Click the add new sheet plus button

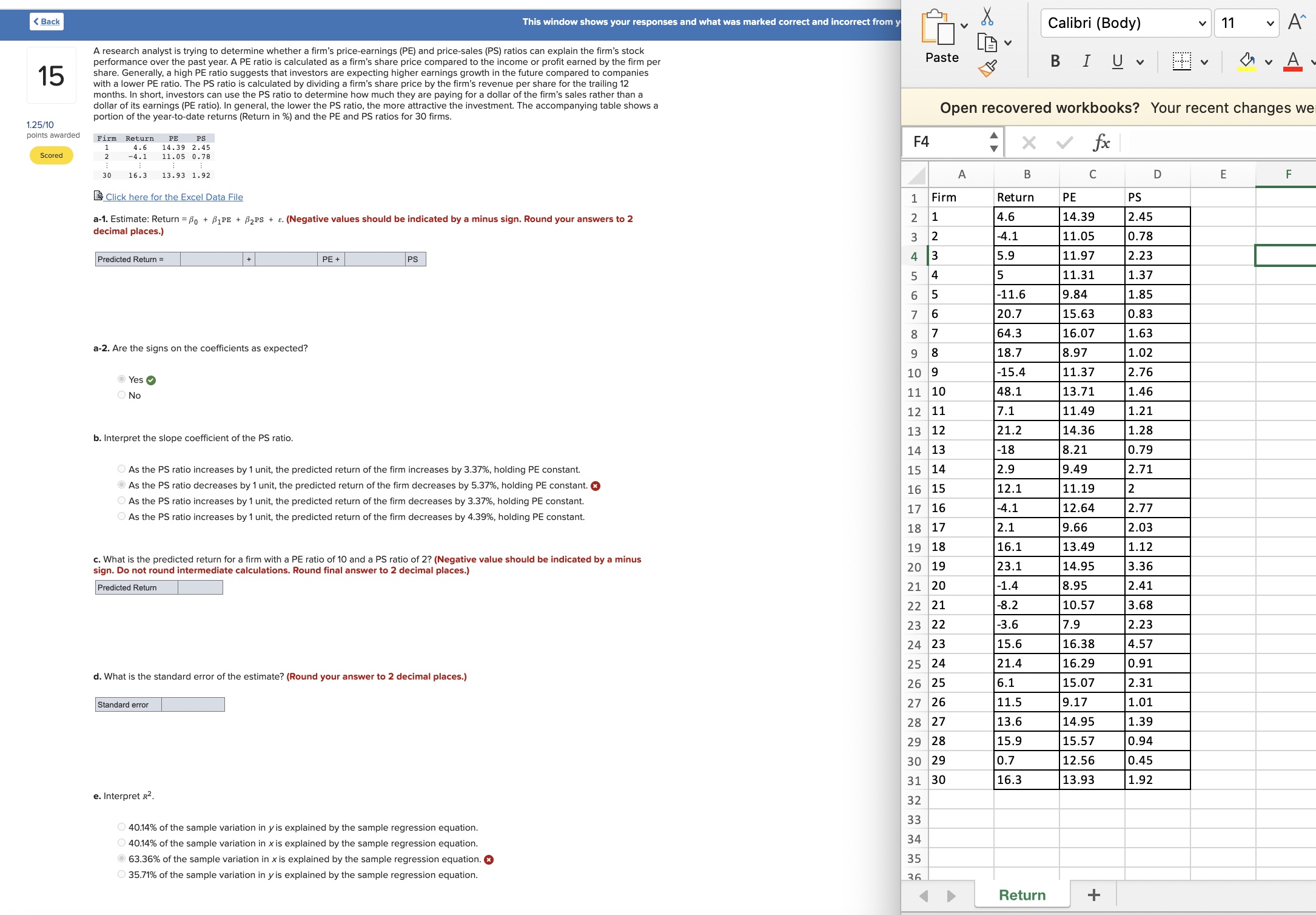[x=1093, y=894]
